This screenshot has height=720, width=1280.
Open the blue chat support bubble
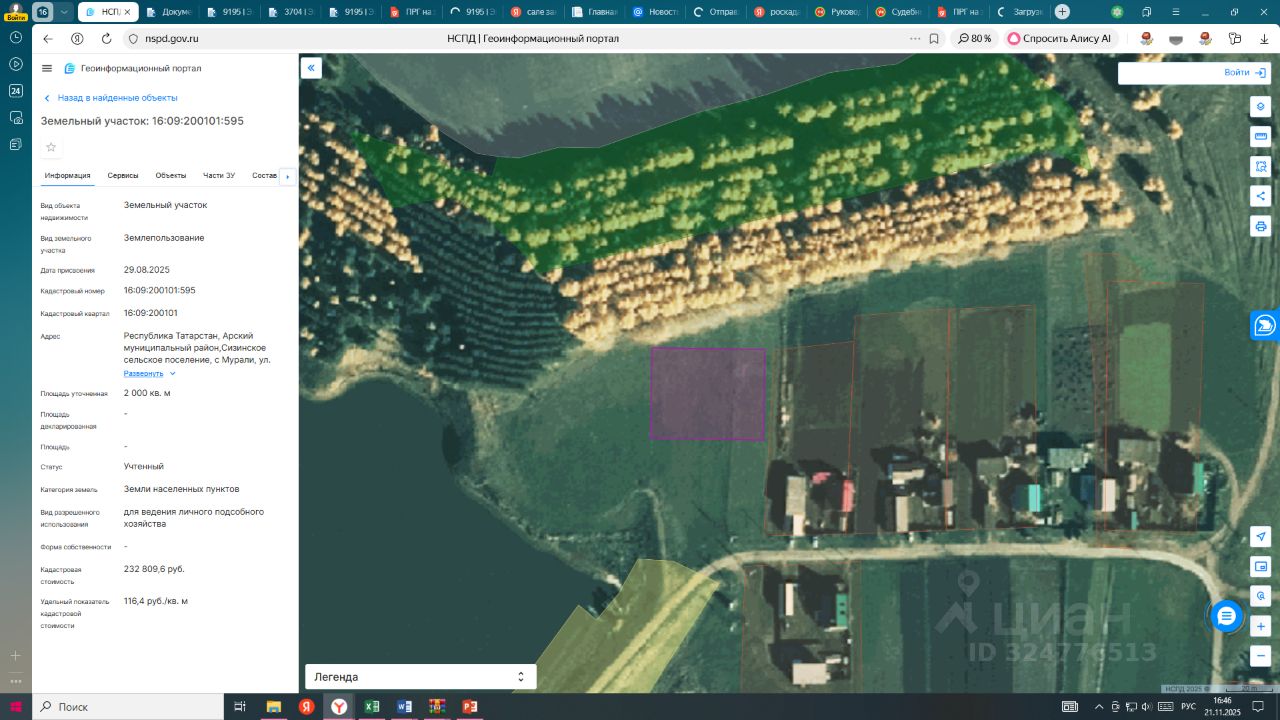tap(1226, 616)
